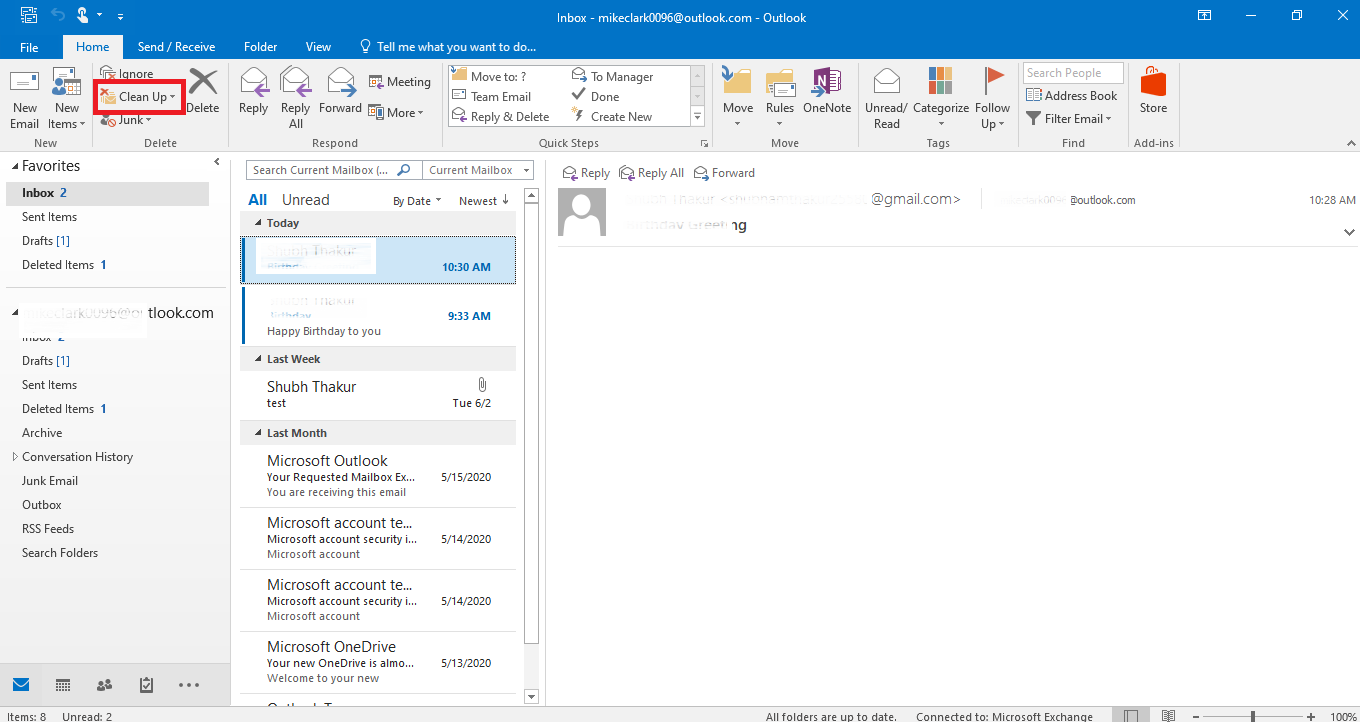Switch to the Send / Receive tab
1360x722 pixels.
pyautogui.click(x=177, y=47)
